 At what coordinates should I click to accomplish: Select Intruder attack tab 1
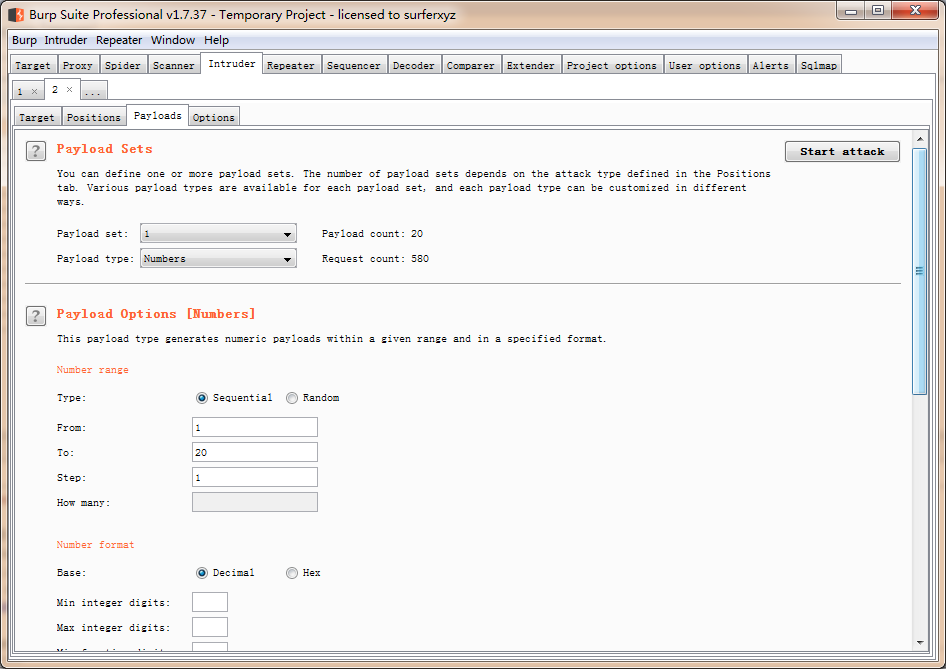21,92
